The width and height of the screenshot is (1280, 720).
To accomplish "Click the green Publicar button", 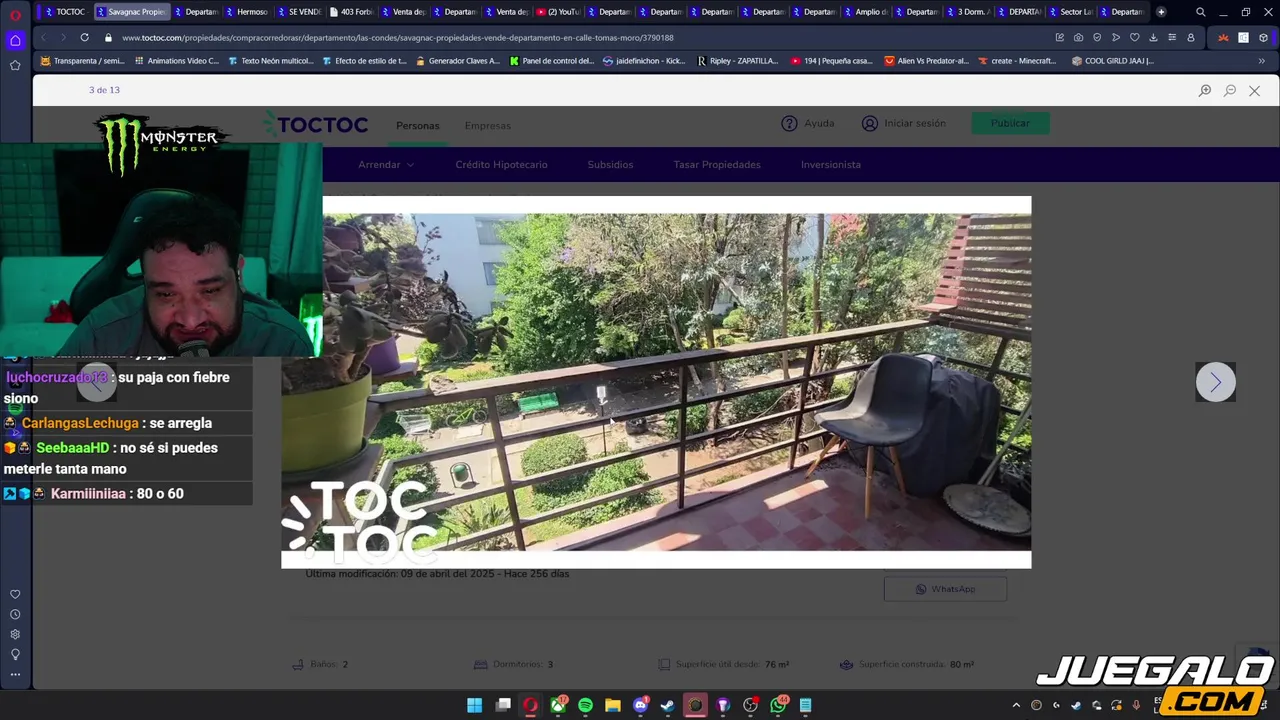I will click(1010, 123).
